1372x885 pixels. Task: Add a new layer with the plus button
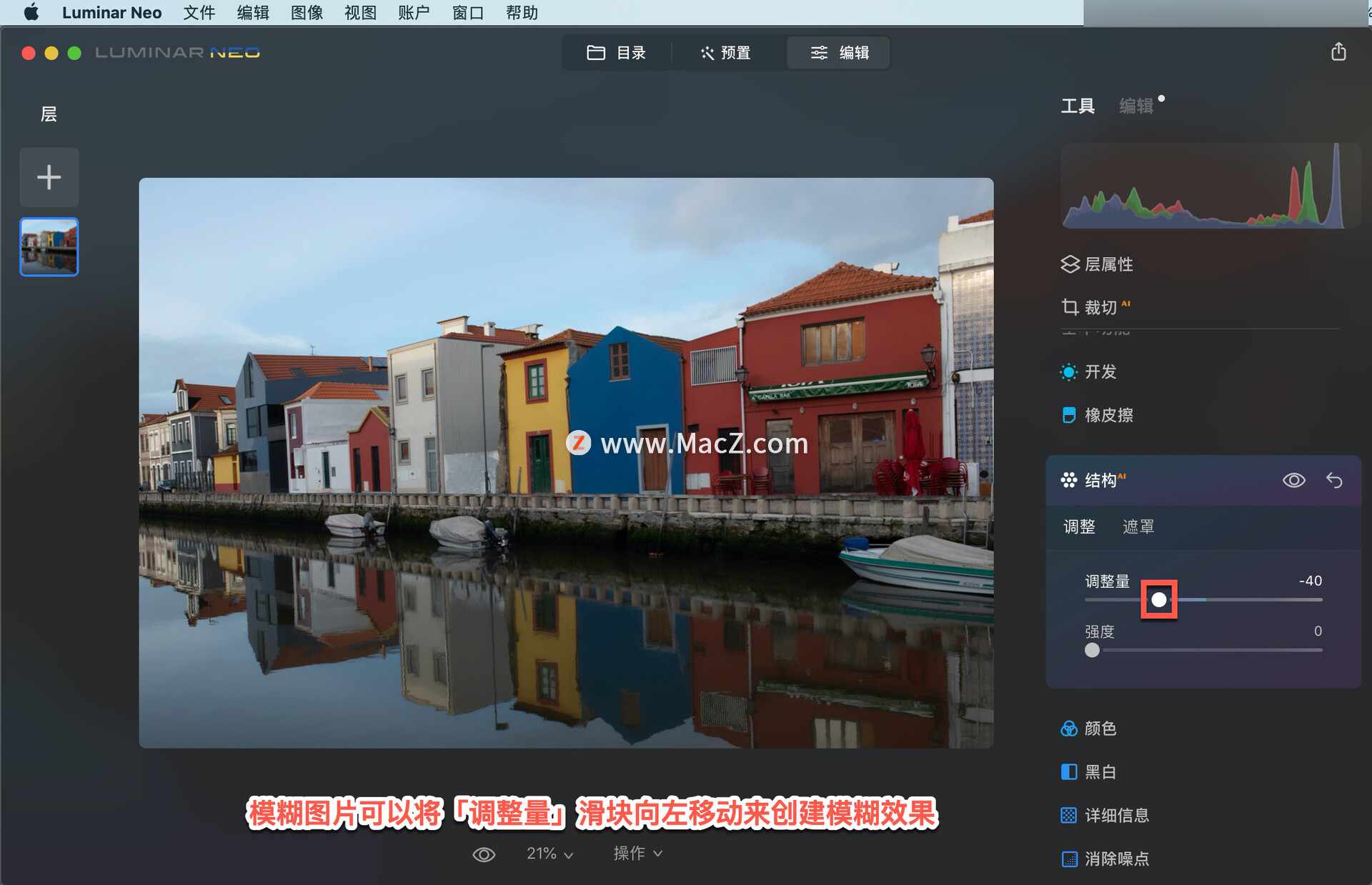coord(49,177)
